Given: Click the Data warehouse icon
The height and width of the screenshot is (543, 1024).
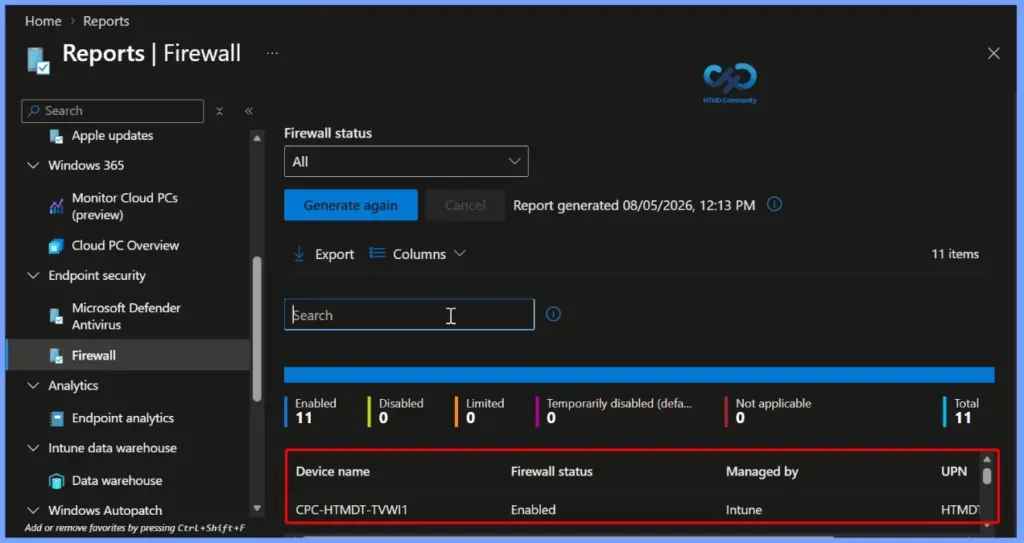Looking at the screenshot, I should point(57,481).
